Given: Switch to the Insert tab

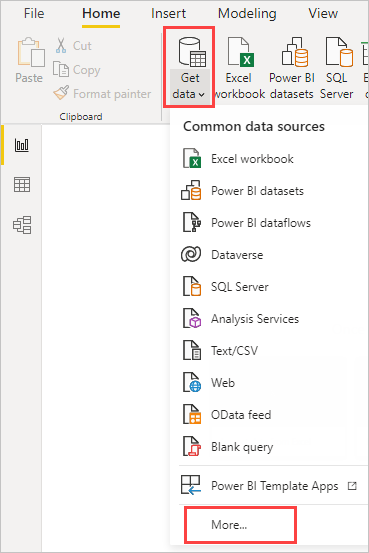Looking at the screenshot, I should [168, 13].
